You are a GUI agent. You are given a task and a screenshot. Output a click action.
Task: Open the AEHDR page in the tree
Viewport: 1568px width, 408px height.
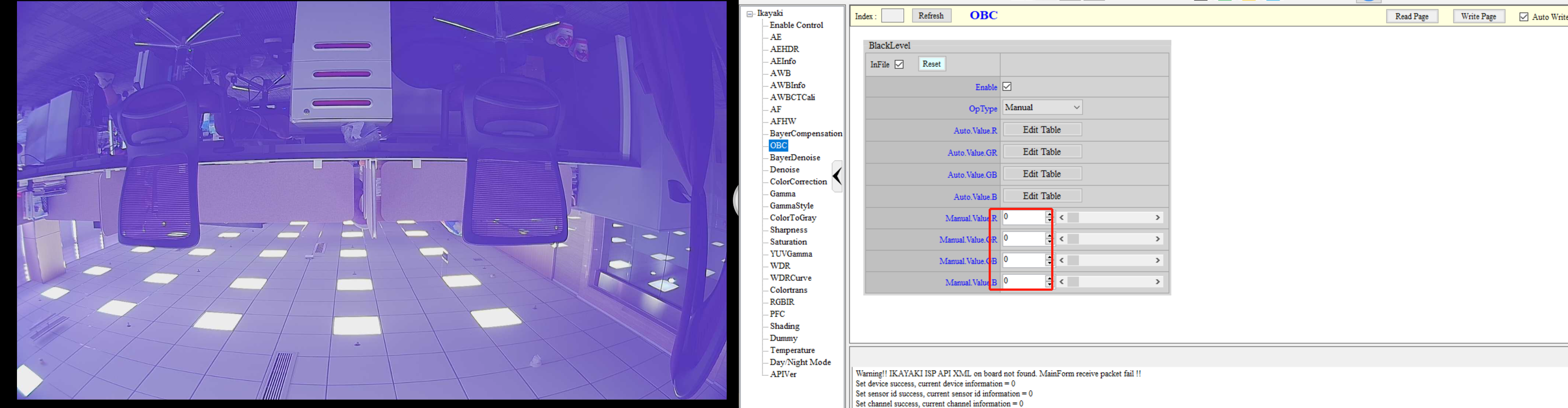(x=785, y=49)
